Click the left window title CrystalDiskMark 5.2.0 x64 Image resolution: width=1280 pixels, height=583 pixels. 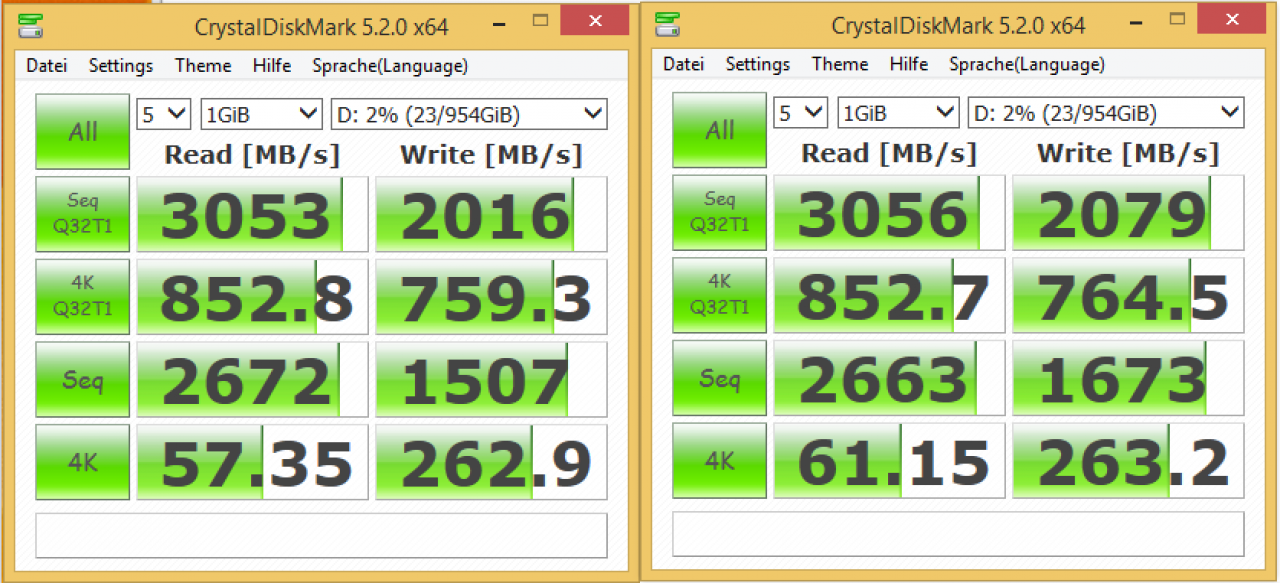click(x=321, y=27)
